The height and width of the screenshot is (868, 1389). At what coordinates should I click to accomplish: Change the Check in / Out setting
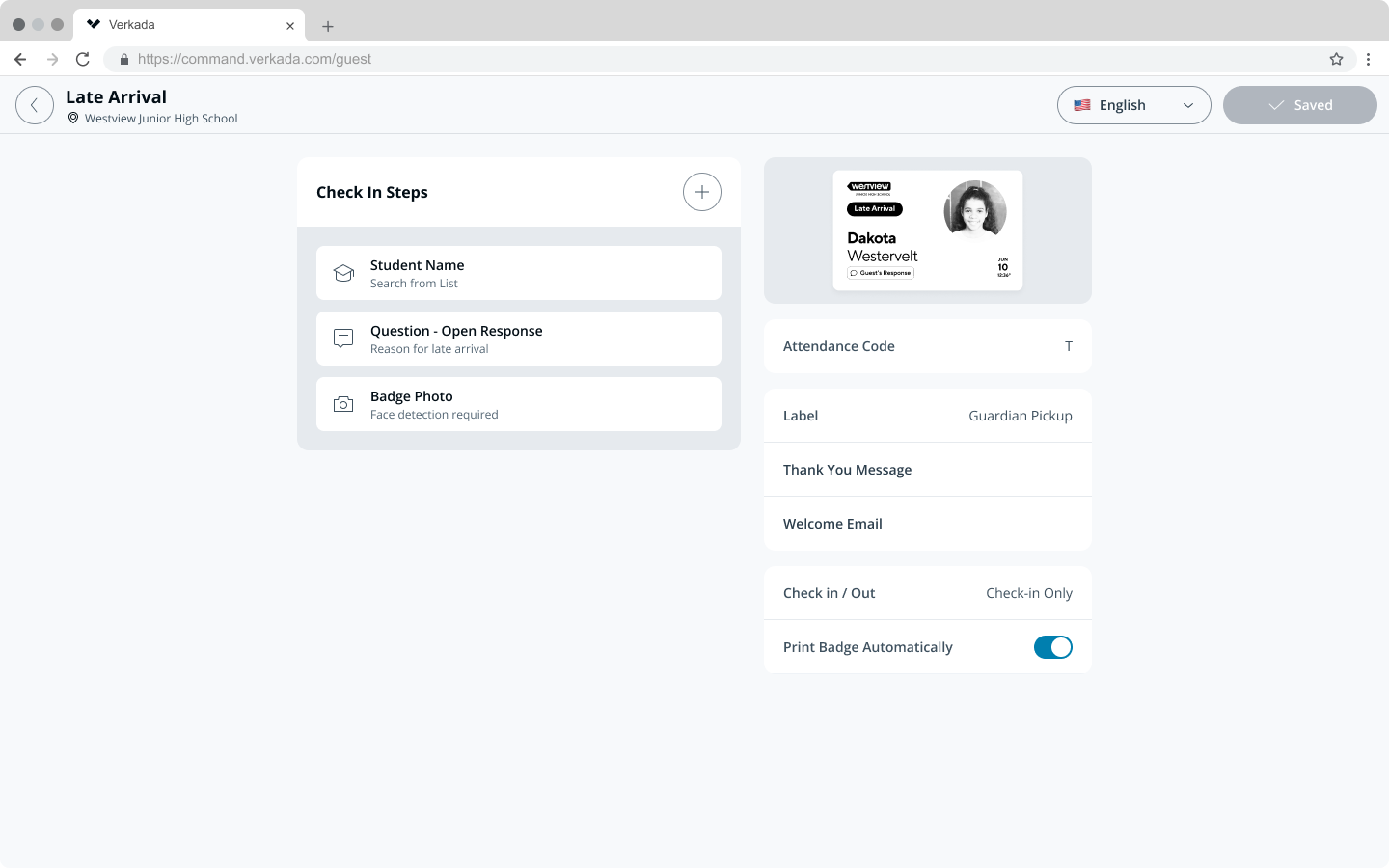[x=927, y=593]
